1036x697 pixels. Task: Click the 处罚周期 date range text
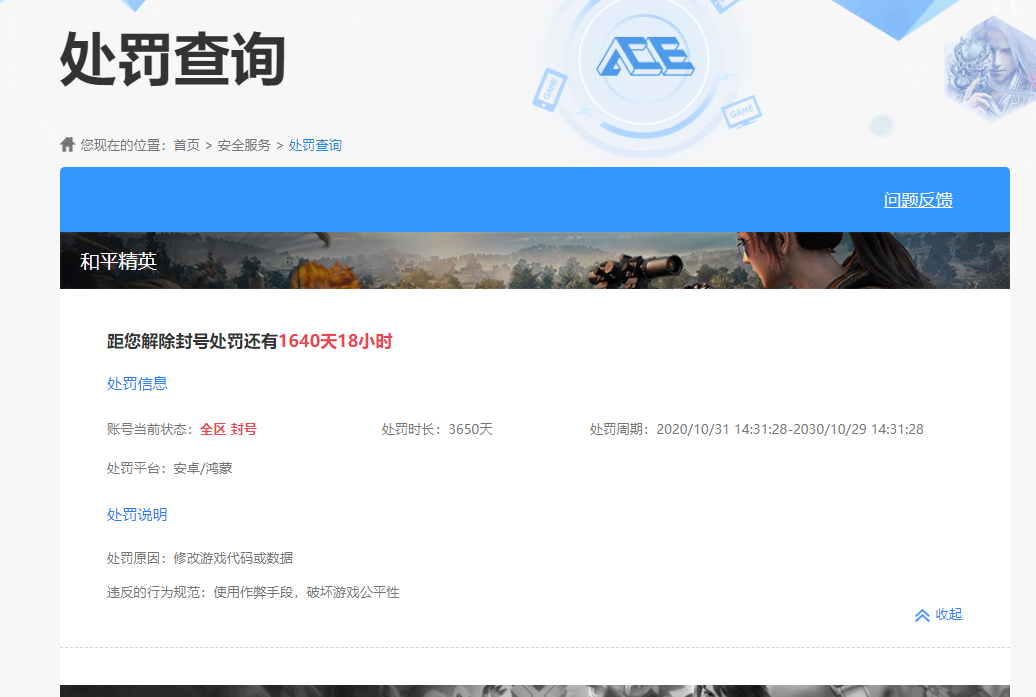[757, 429]
